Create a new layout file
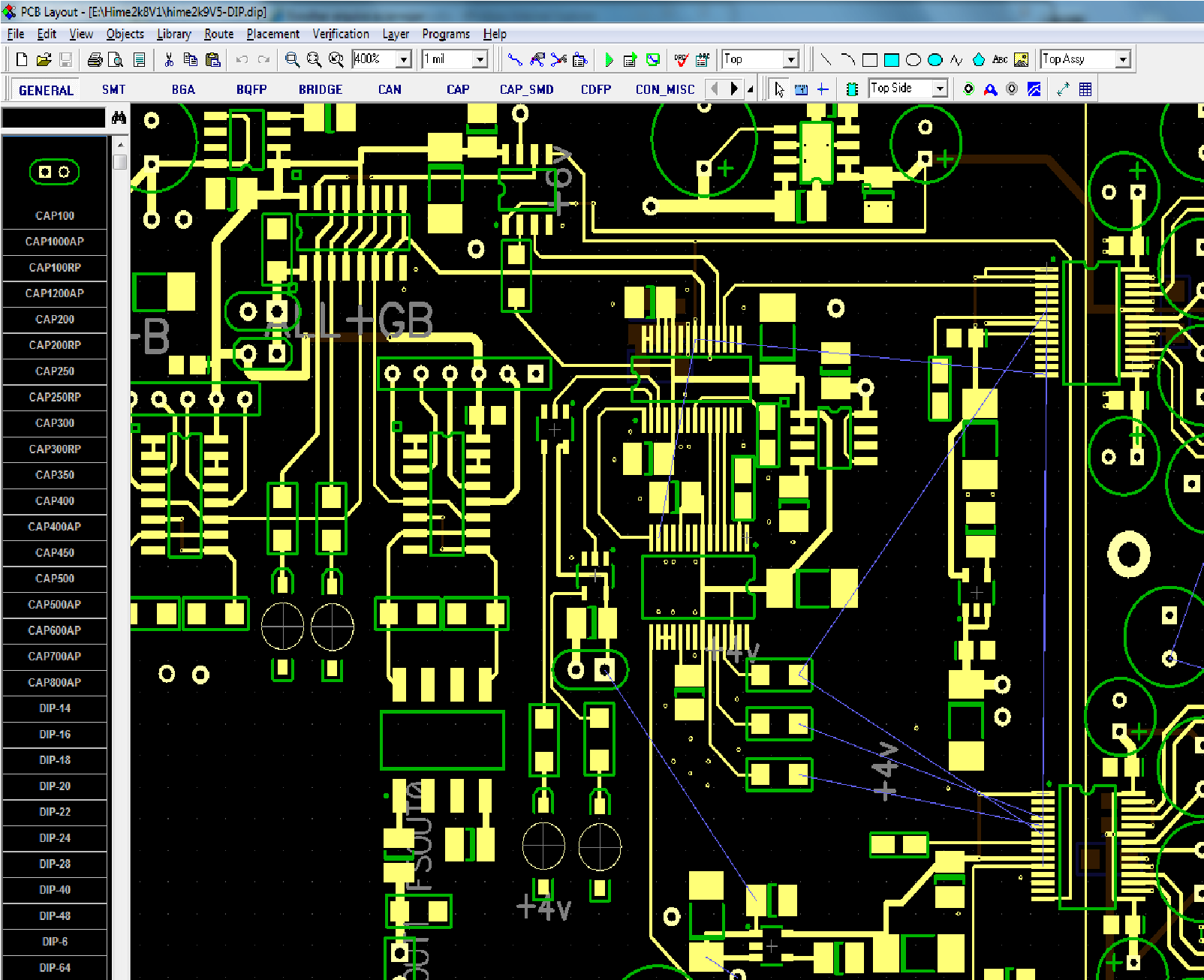Viewport: 1204px width, 980px height. coord(22,59)
